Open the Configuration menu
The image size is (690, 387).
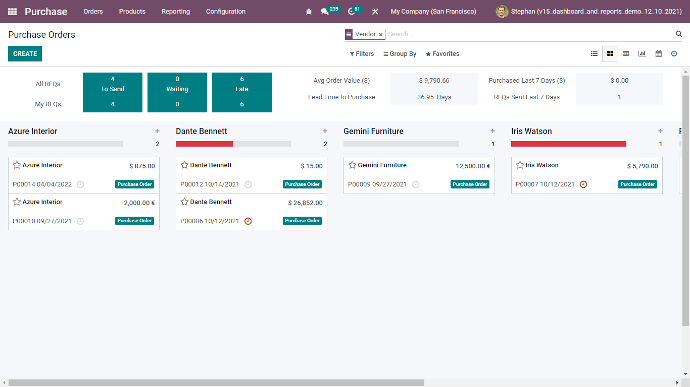click(x=225, y=12)
